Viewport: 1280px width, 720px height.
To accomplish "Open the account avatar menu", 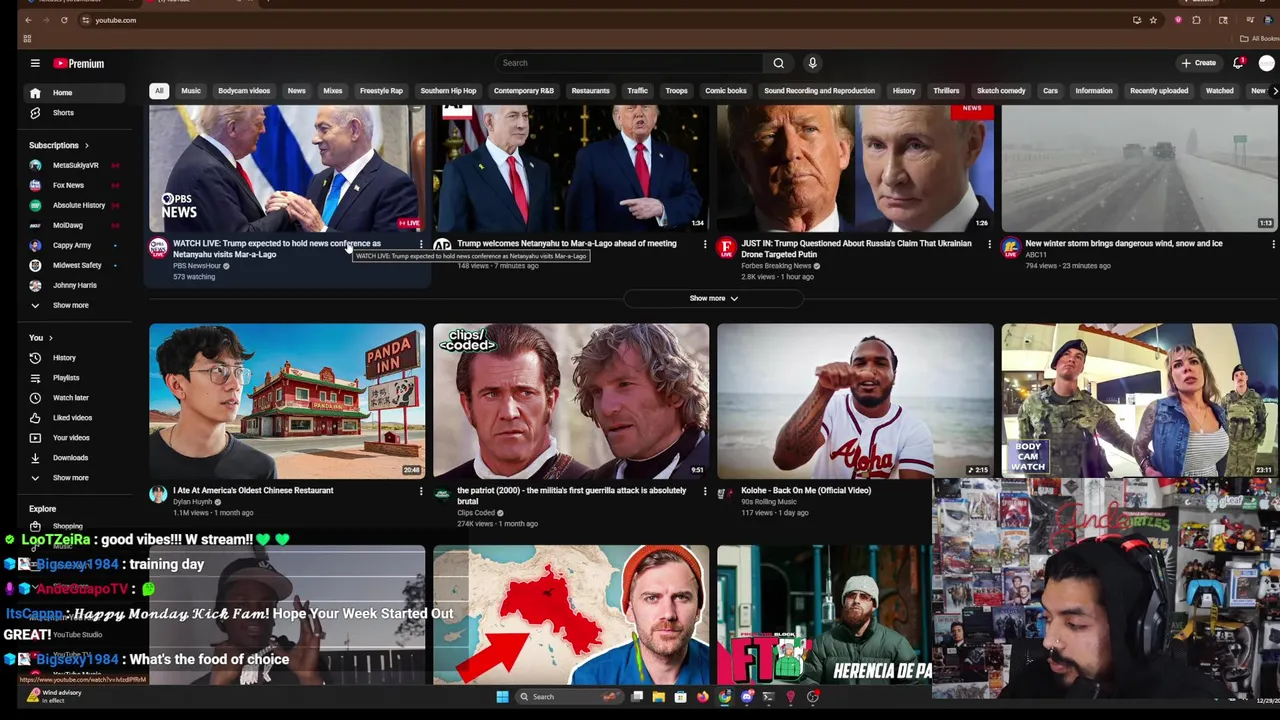I will pyautogui.click(x=1267, y=63).
